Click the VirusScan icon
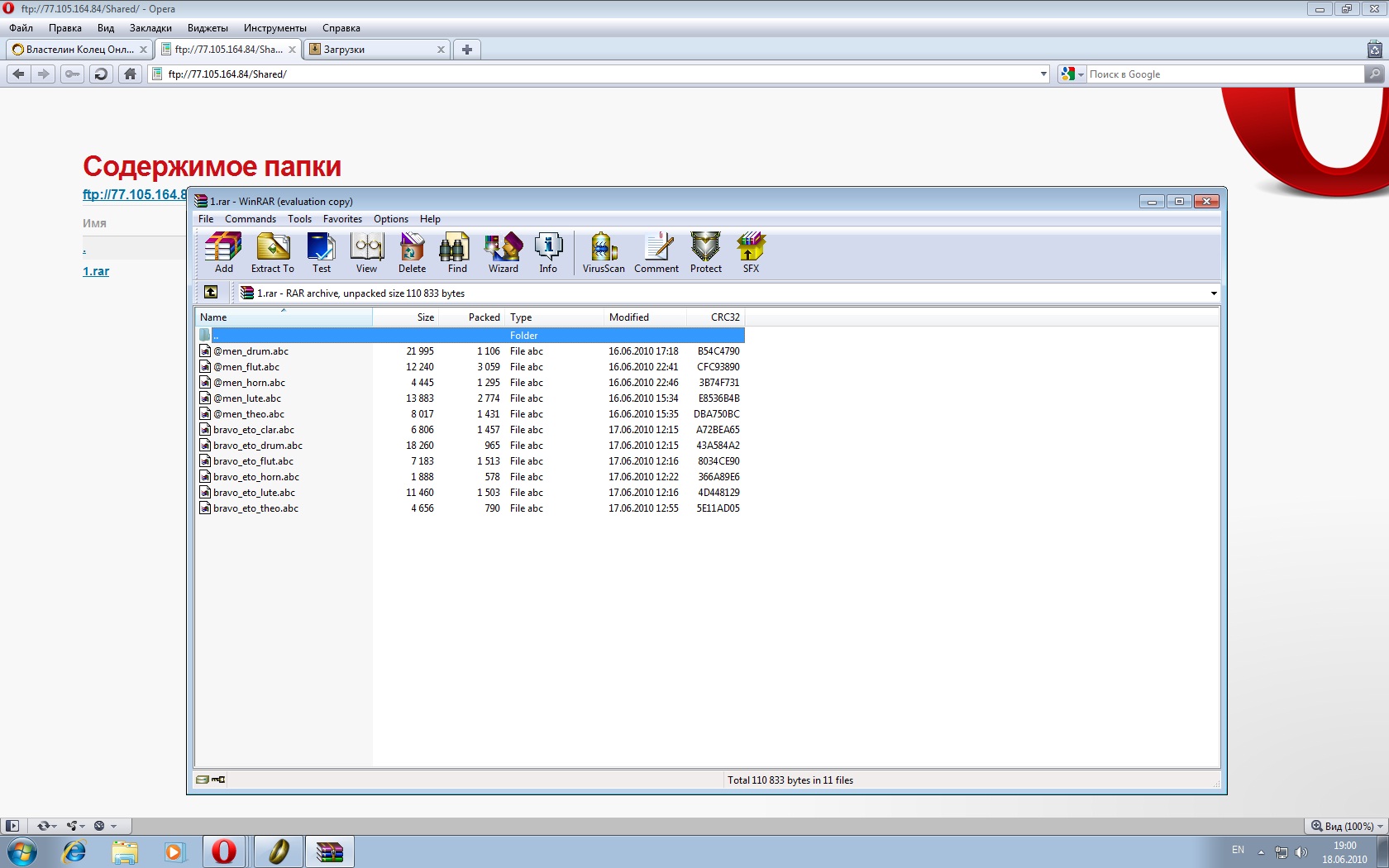Image resolution: width=1389 pixels, height=868 pixels. click(x=604, y=252)
